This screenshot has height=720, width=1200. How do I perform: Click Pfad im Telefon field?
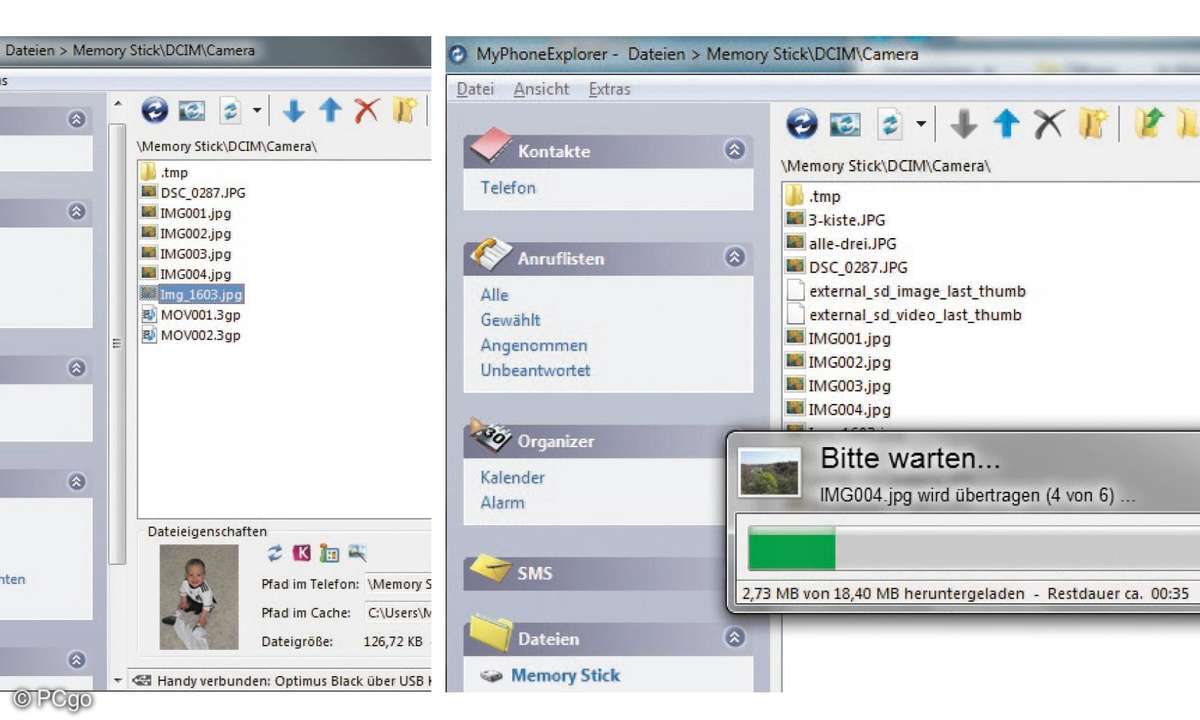398,584
